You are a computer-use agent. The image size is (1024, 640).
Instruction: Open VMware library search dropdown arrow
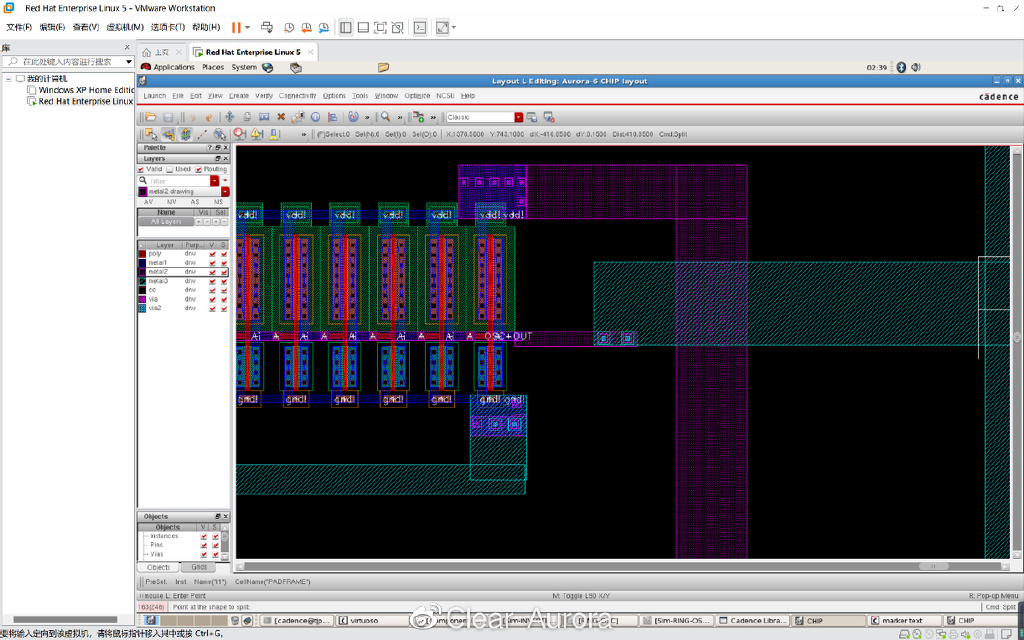[129, 61]
